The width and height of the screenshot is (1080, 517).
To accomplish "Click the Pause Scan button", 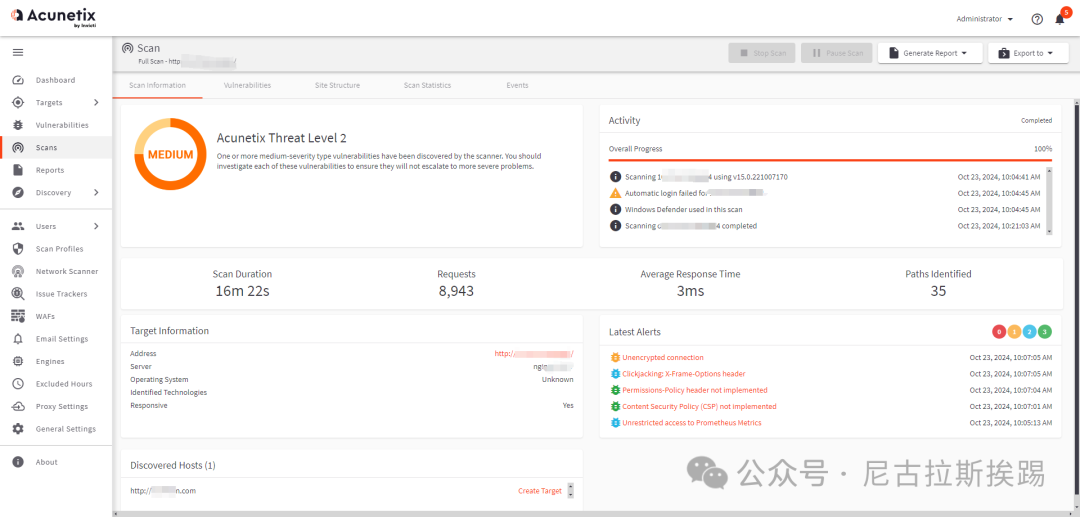I will [x=837, y=53].
